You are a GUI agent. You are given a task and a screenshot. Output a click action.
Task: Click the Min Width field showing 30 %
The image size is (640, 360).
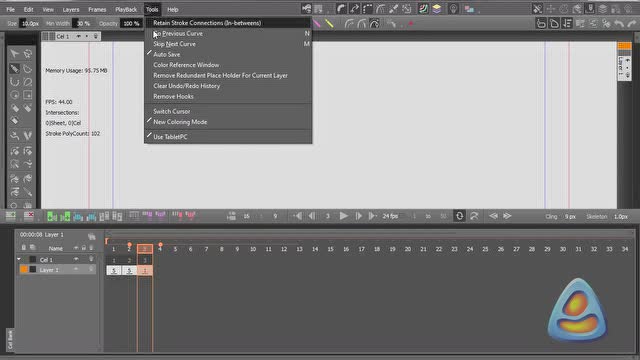83,24
